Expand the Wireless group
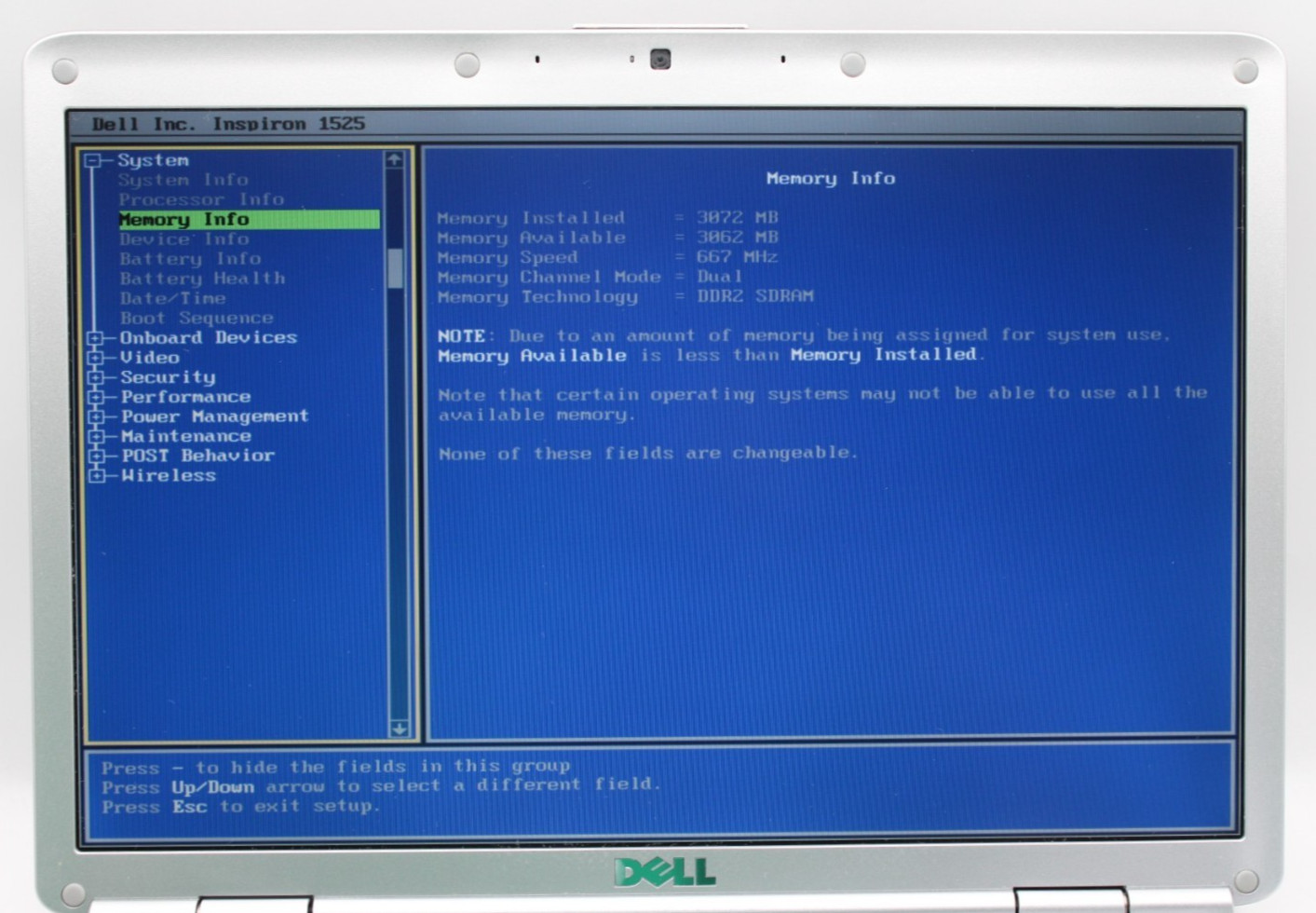The width and height of the screenshot is (1316, 913). pos(95,476)
